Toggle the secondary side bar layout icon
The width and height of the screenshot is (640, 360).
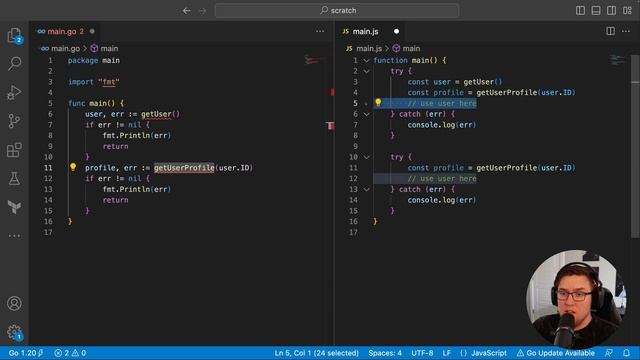tap(611, 11)
